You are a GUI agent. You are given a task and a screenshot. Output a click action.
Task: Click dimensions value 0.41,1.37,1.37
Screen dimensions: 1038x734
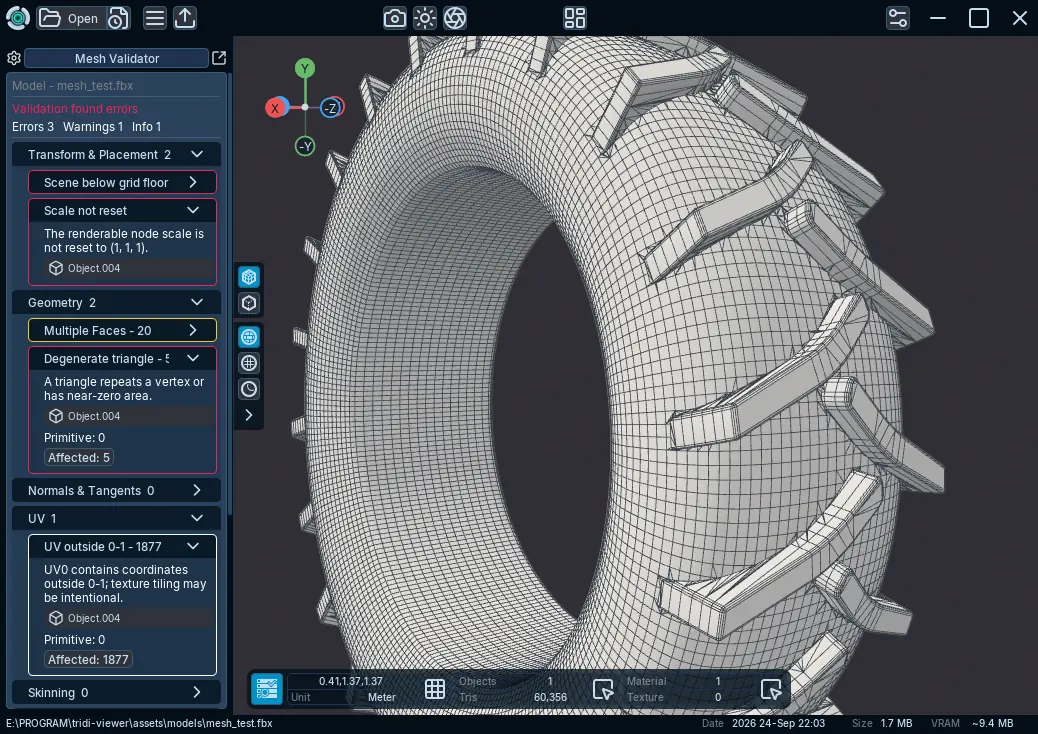pos(351,681)
